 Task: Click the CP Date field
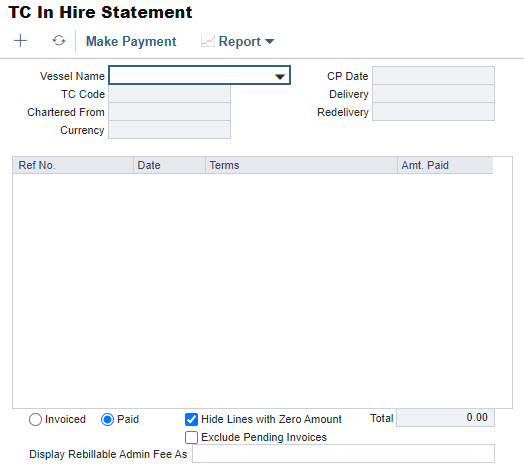coord(433,76)
